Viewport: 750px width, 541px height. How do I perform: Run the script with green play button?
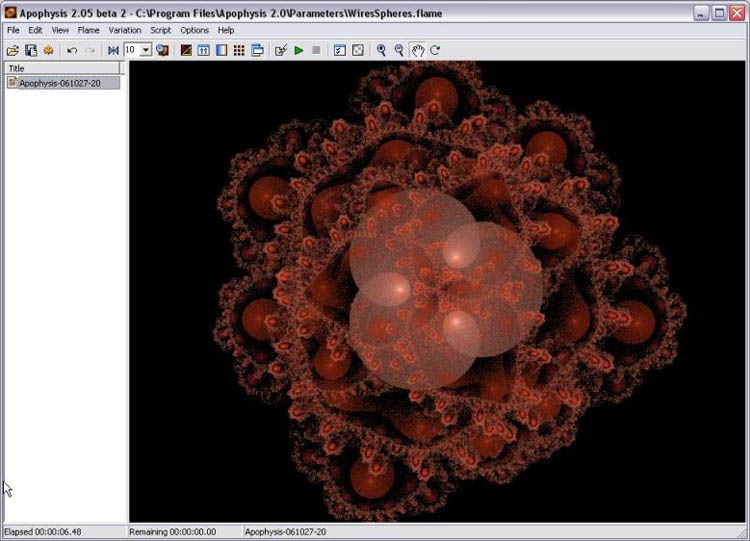(299, 50)
